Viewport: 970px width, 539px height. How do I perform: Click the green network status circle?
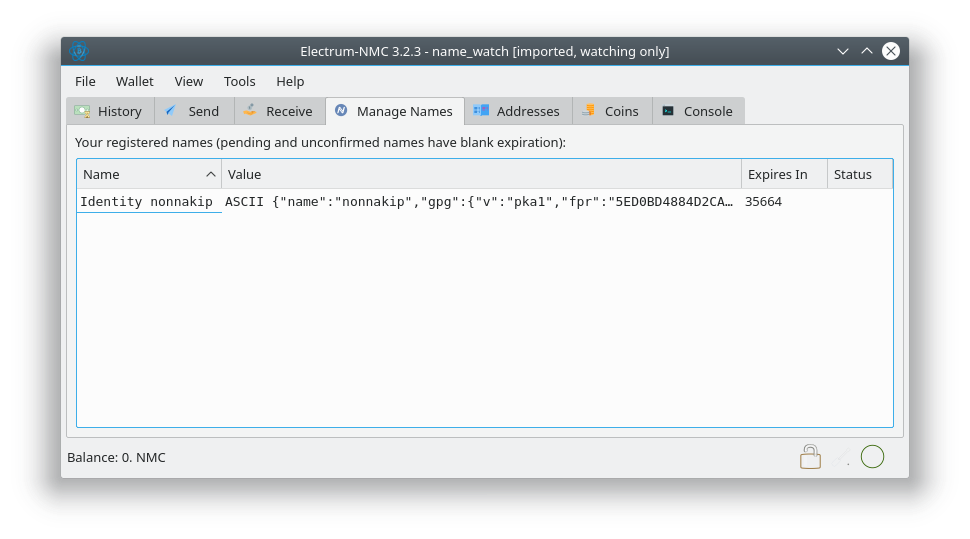coord(872,457)
